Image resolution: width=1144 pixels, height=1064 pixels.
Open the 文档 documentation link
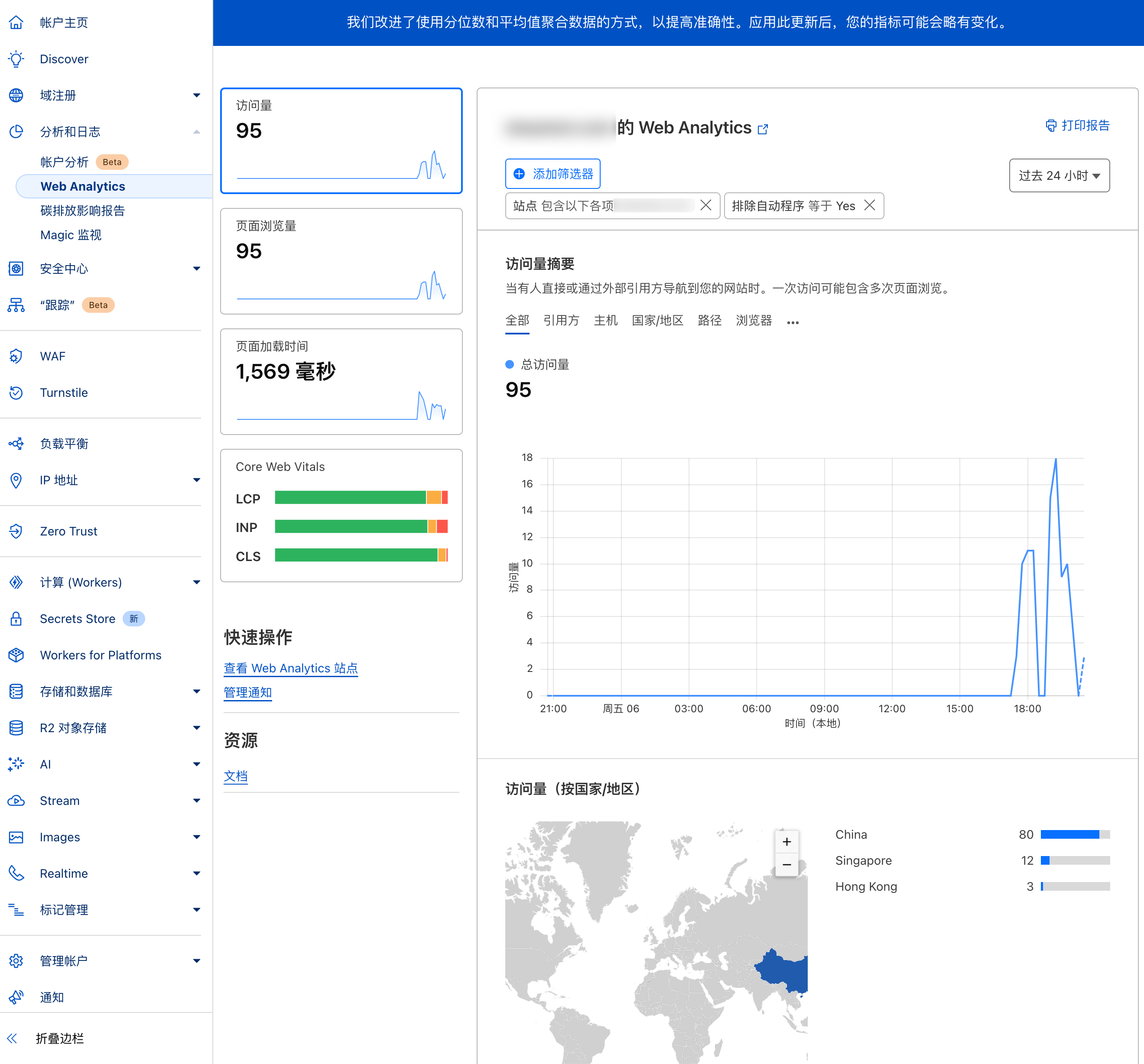[x=235, y=776]
